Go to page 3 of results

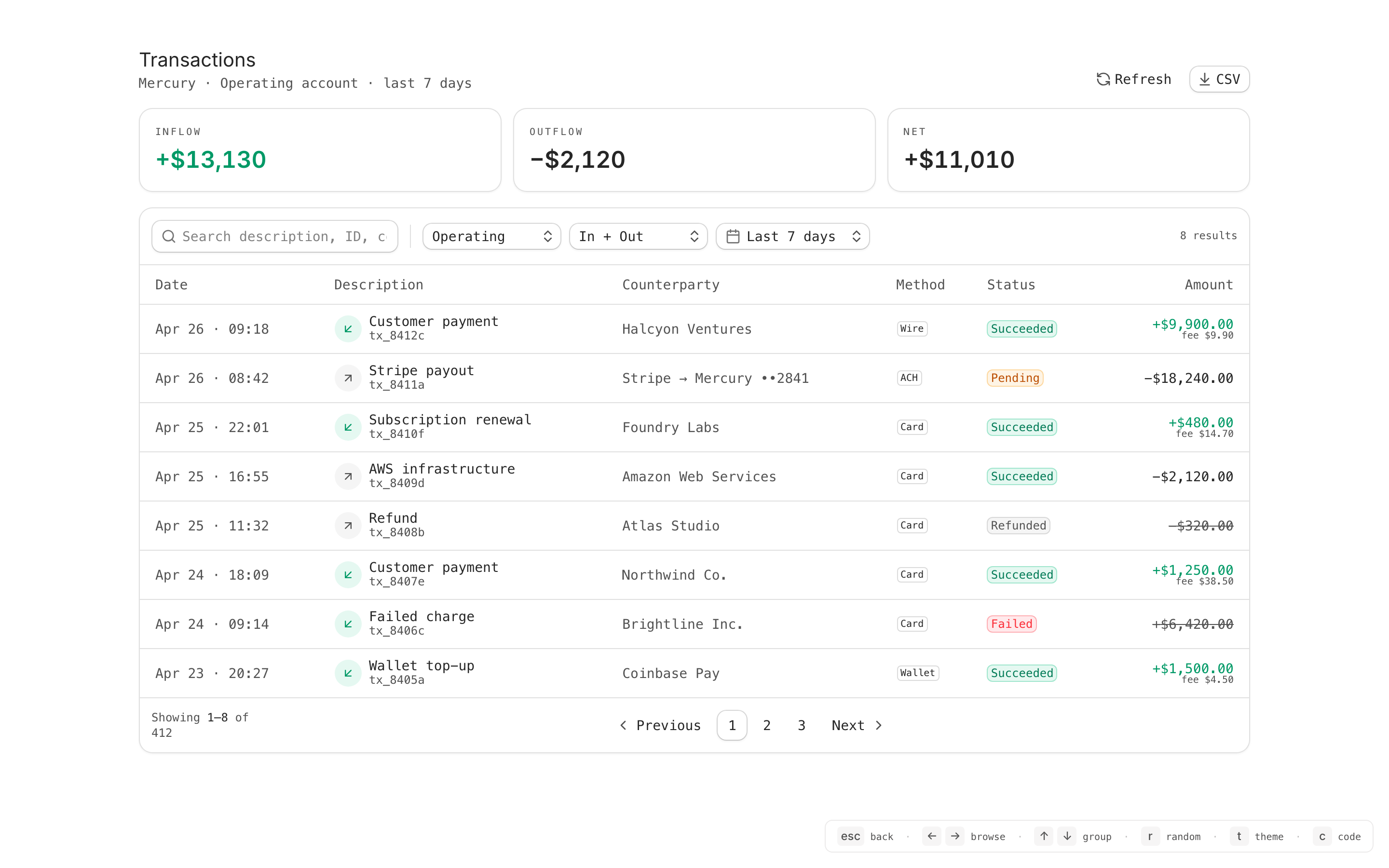click(x=801, y=725)
